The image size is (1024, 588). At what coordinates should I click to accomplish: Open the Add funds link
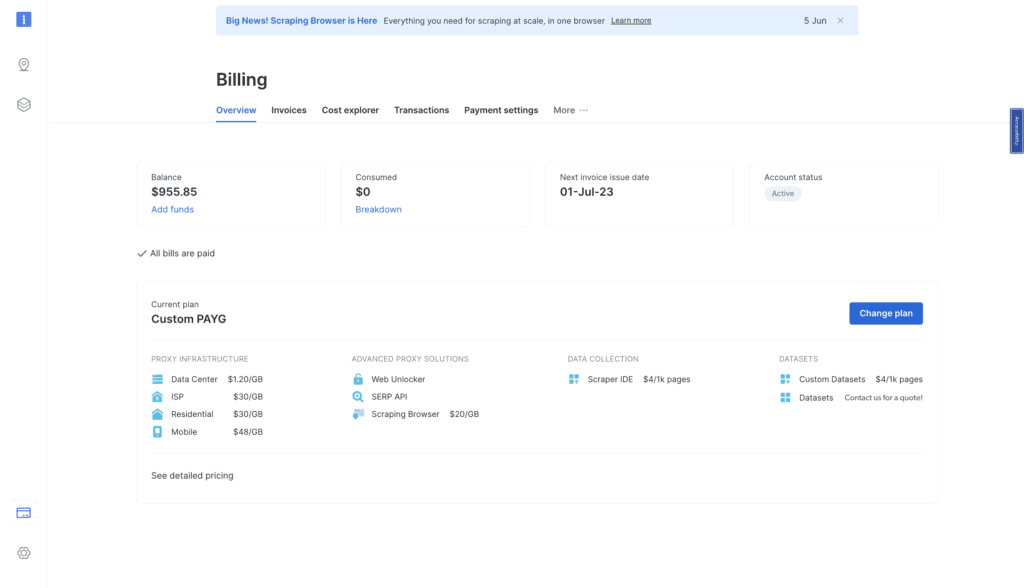tap(171, 209)
